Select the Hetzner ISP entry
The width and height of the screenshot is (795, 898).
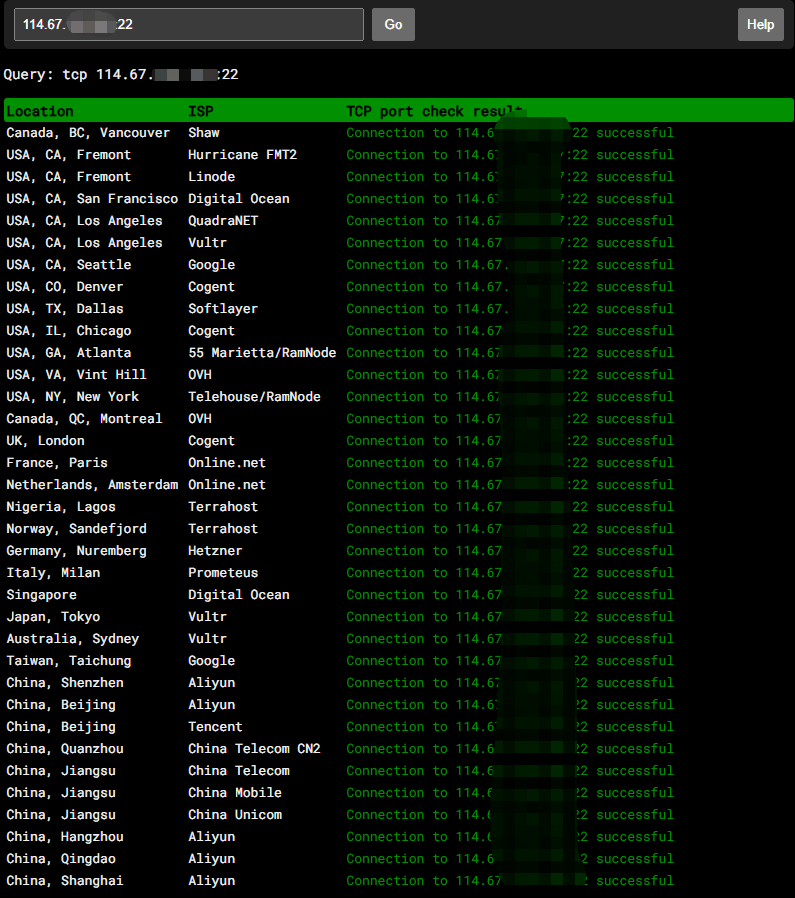(x=215, y=551)
